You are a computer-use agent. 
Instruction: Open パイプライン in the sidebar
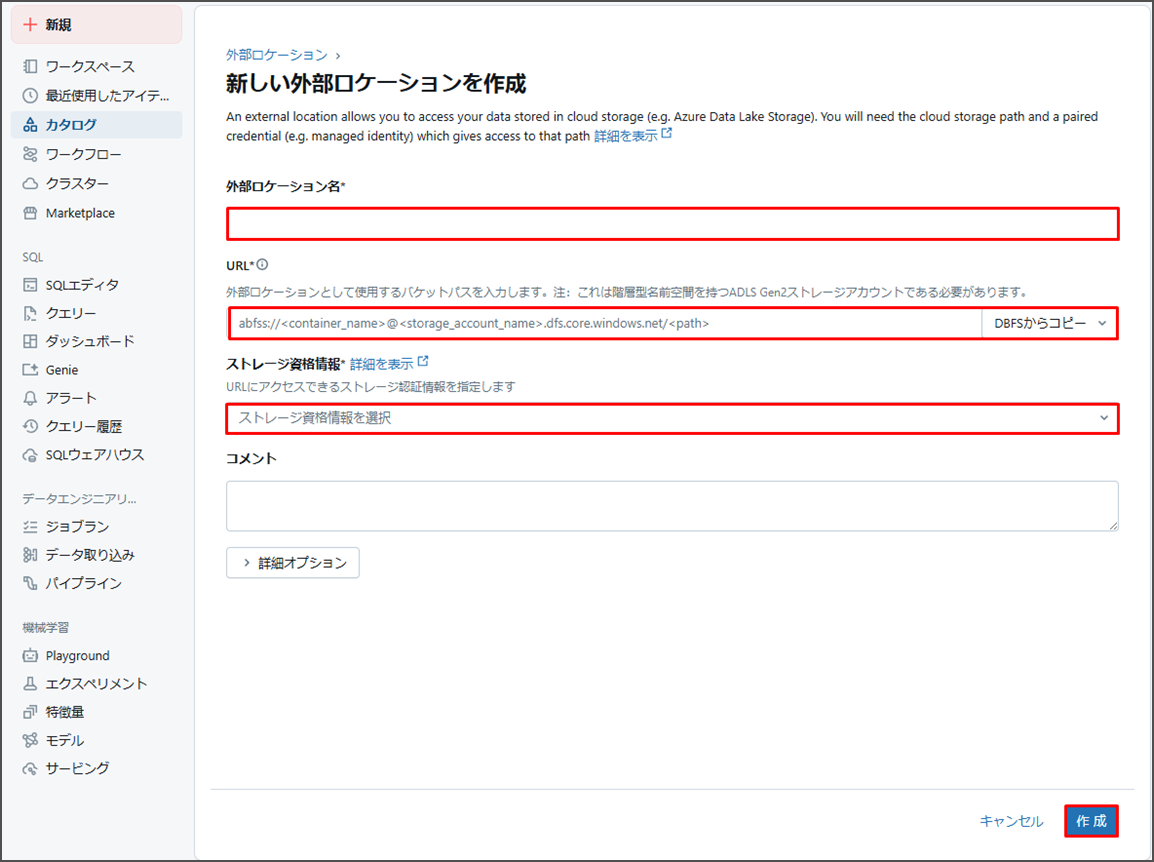[x=96, y=583]
